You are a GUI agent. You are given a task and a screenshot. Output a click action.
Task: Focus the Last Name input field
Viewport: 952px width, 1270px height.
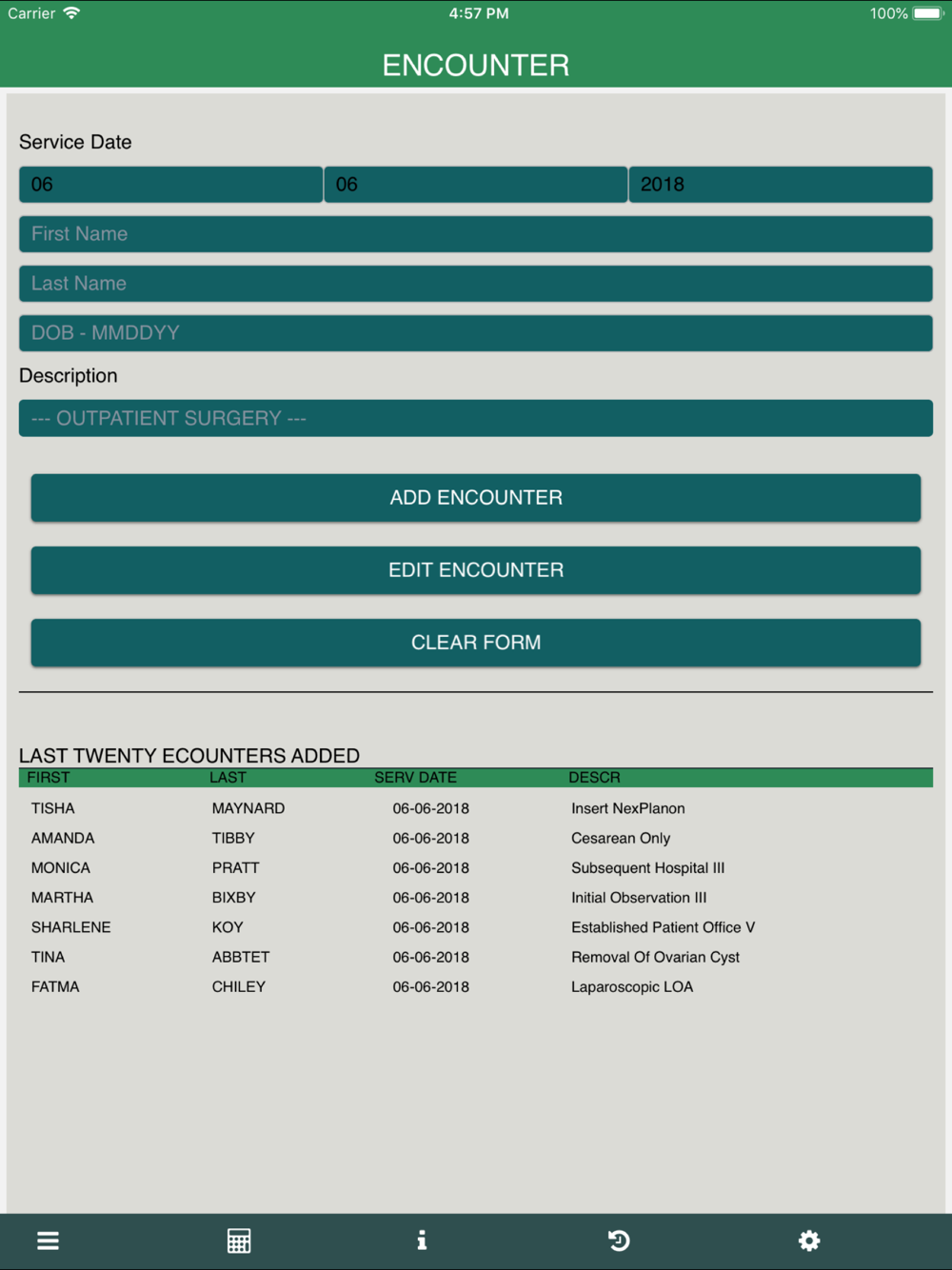476,284
